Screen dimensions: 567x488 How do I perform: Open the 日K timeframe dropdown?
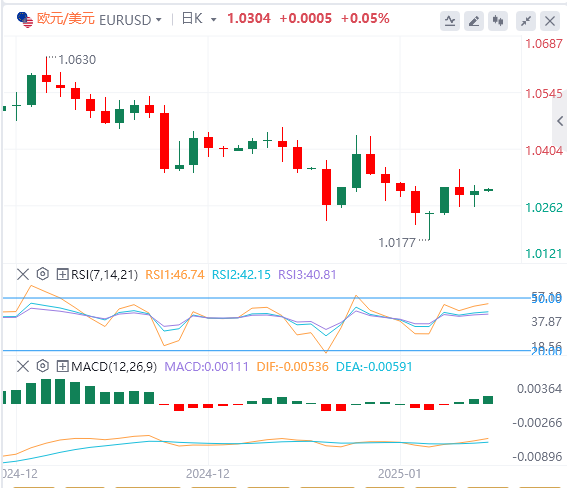213,20
